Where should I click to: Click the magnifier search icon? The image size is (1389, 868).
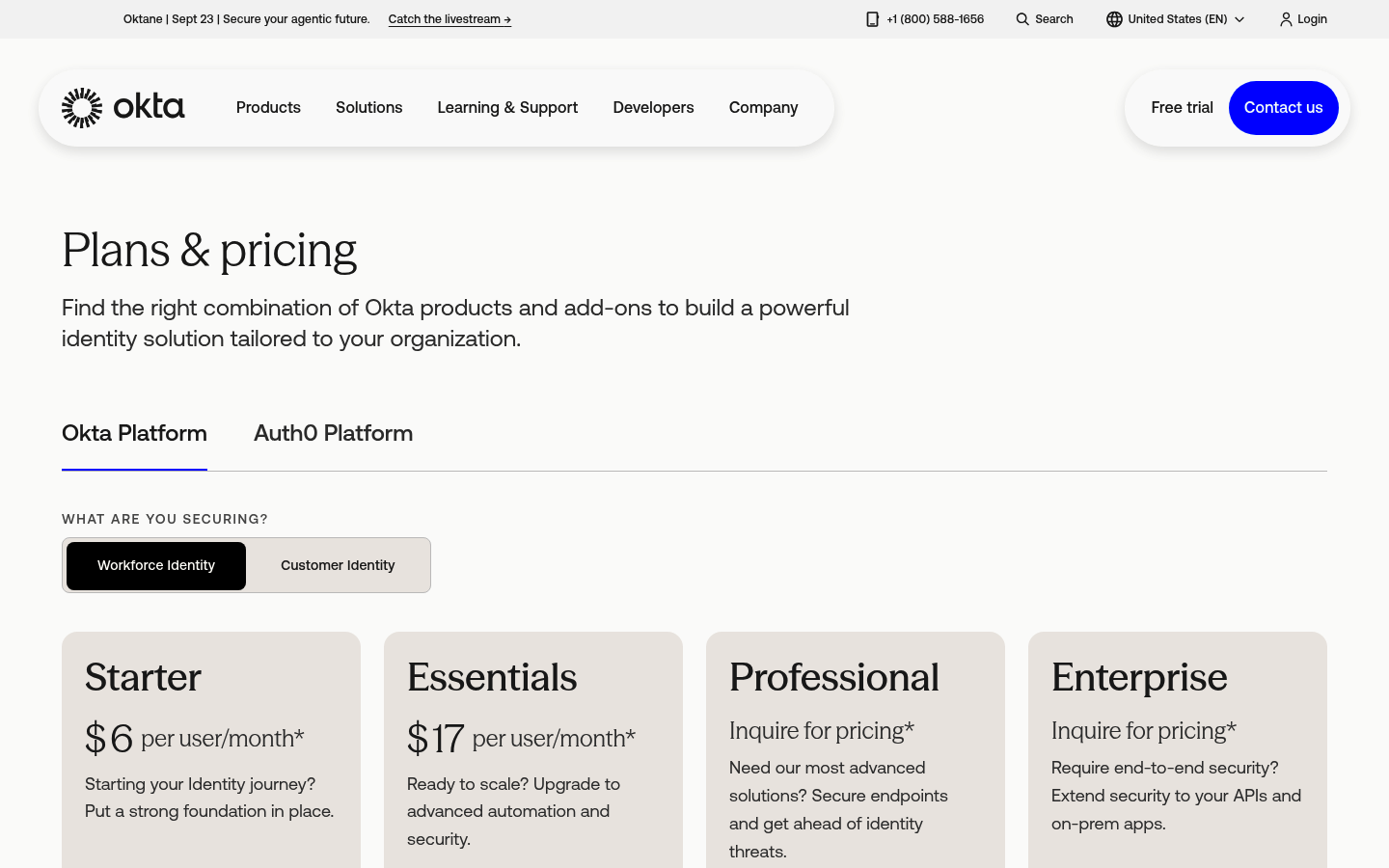(x=1022, y=19)
